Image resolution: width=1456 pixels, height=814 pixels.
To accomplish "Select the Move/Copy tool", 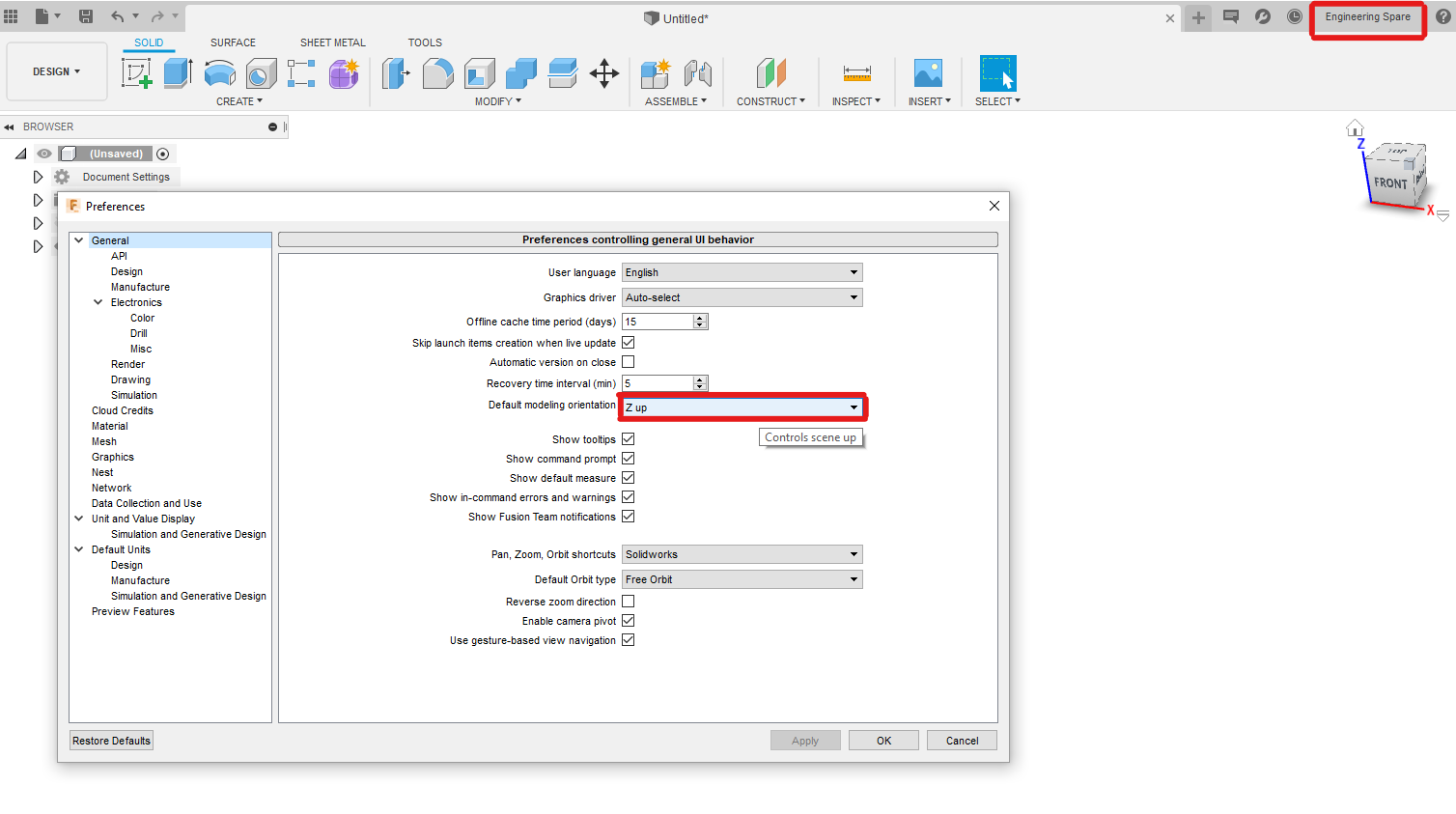I will [604, 73].
